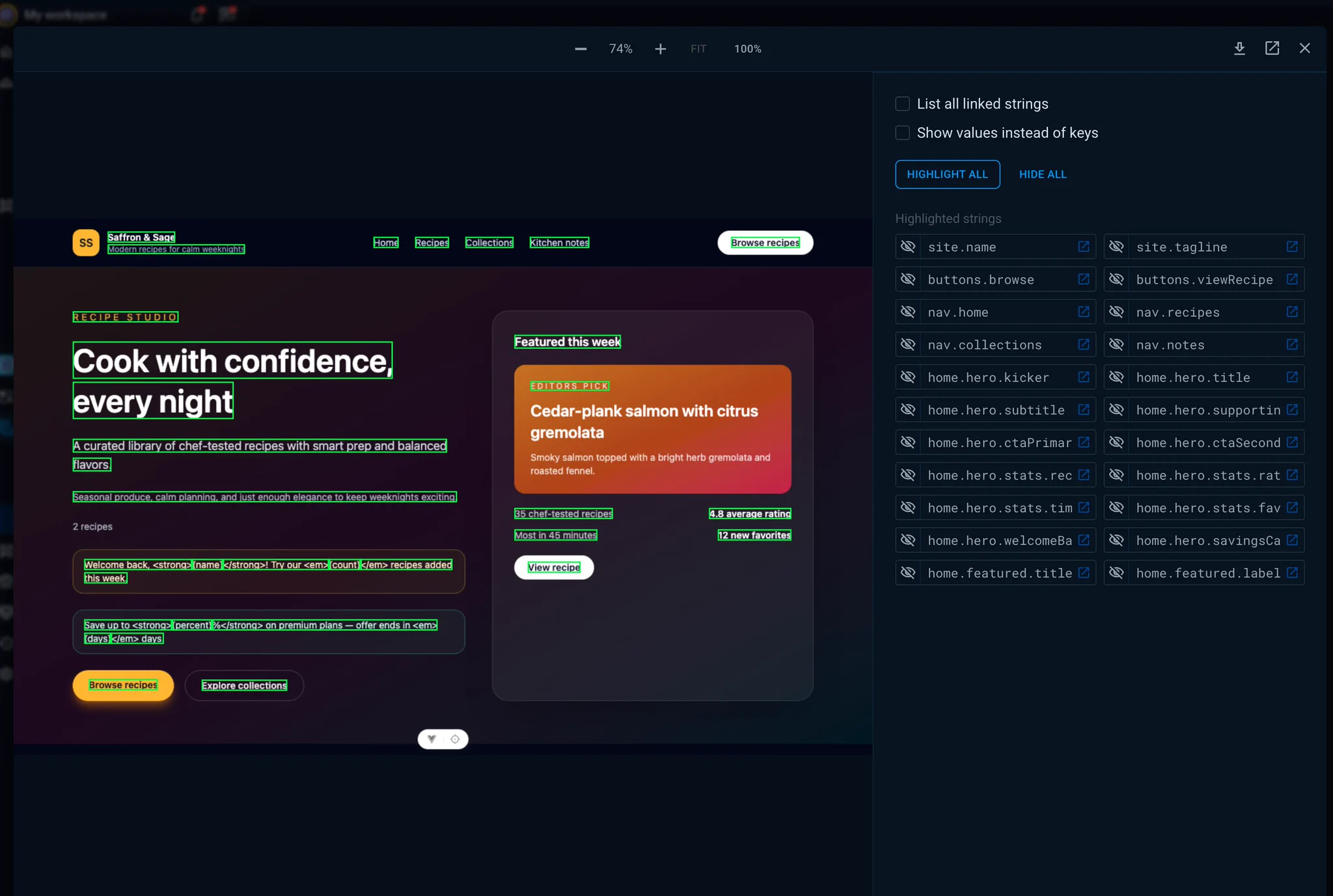
Task: Select home.hero.ctaPrimar key row
Action: pos(995,442)
